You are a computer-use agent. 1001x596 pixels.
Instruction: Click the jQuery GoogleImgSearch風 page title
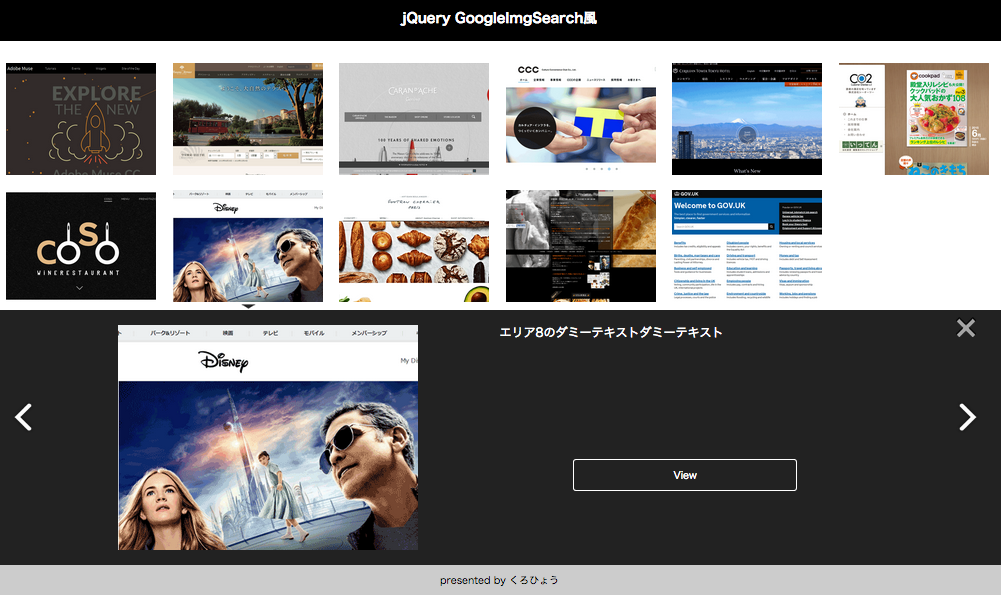click(x=499, y=18)
